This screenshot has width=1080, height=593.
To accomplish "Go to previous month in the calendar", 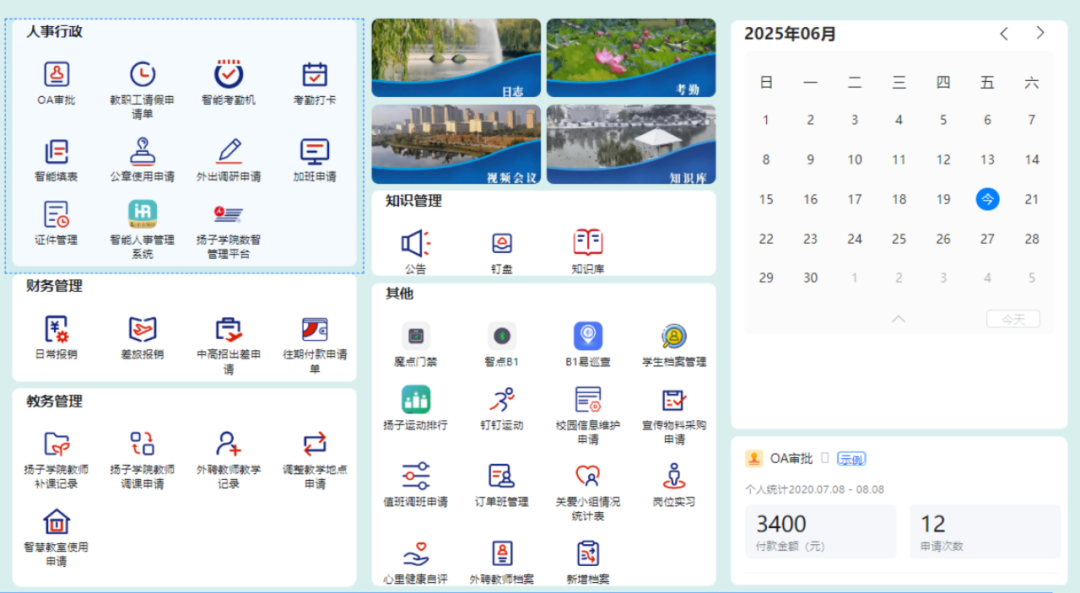I will (1003, 33).
